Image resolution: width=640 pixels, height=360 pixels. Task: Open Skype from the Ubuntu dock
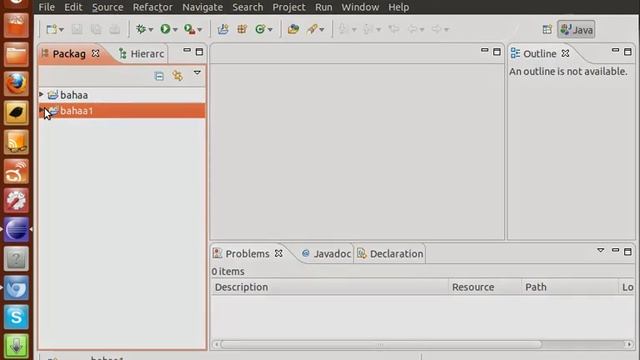coord(16,317)
